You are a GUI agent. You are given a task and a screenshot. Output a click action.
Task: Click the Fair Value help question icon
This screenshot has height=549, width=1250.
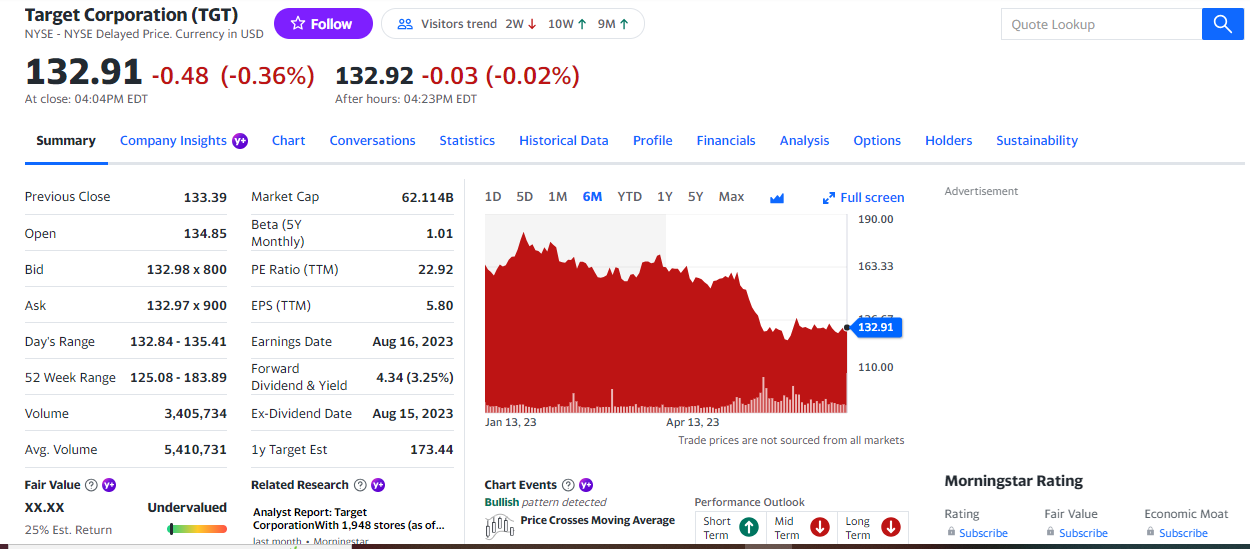click(92, 485)
